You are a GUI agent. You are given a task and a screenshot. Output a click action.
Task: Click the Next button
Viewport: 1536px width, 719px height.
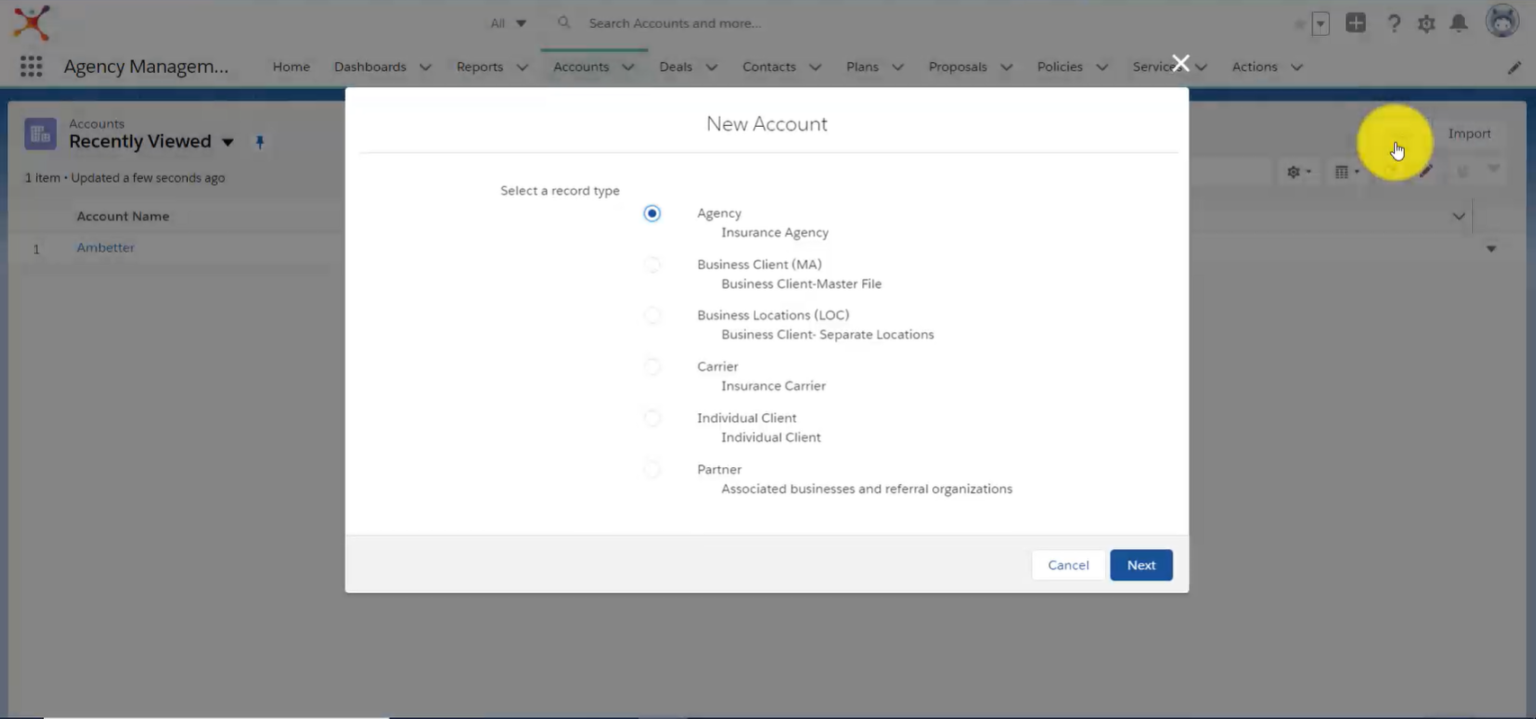[1141, 565]
